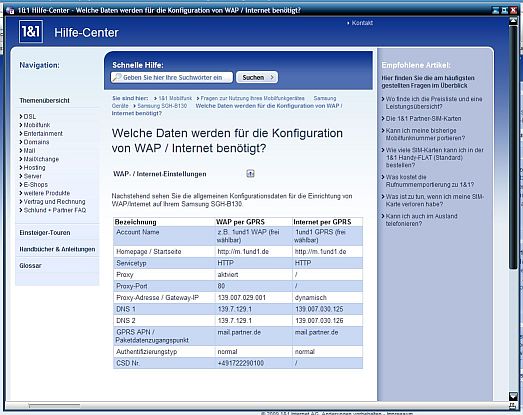Viewport: 523px width, 415px height.
Task: Click '139.007.029.001' gateway IP cell
Action: [242, 298]
